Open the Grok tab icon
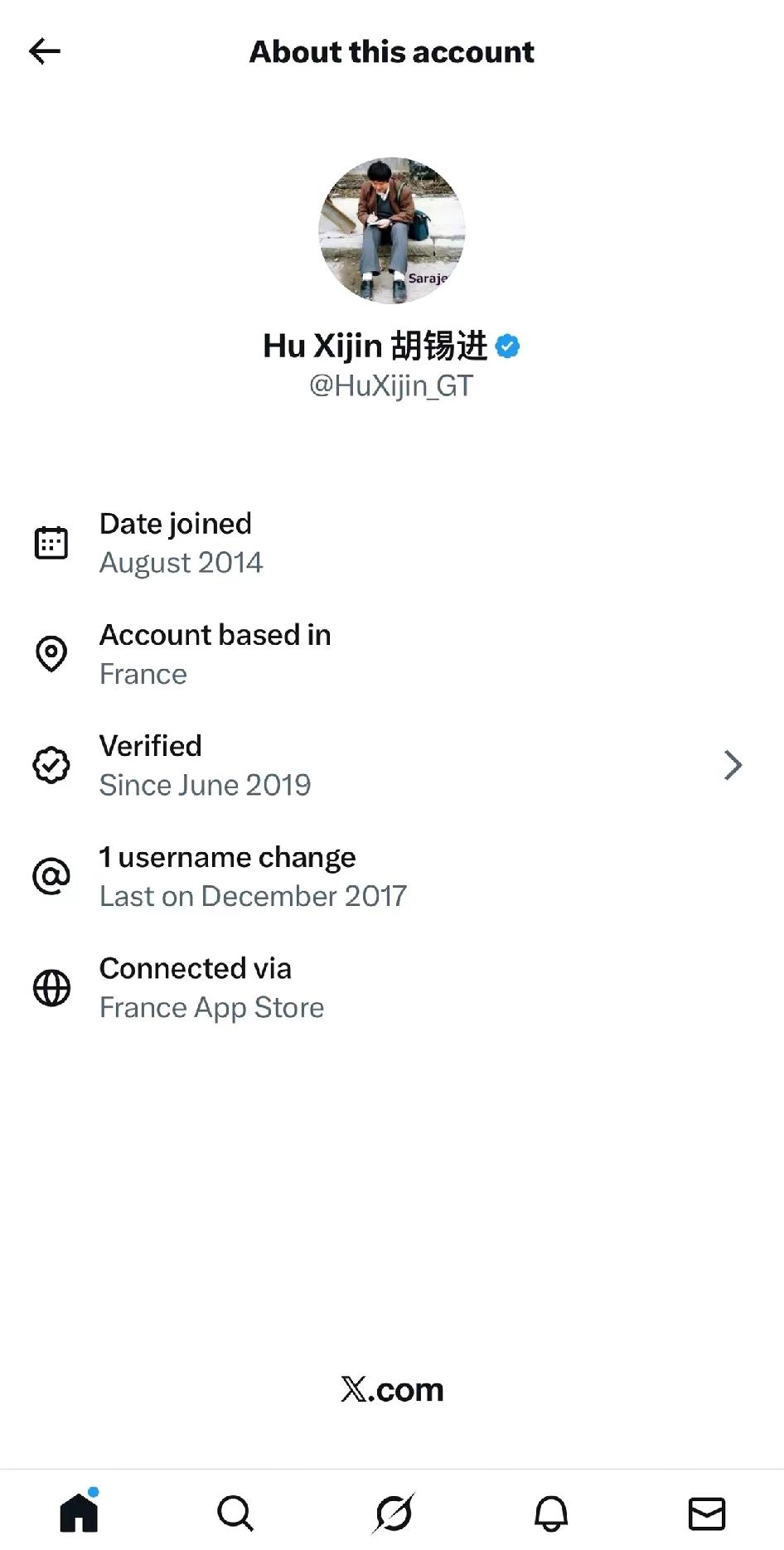The image size is (784, 1550). (x=393, y=1513)
